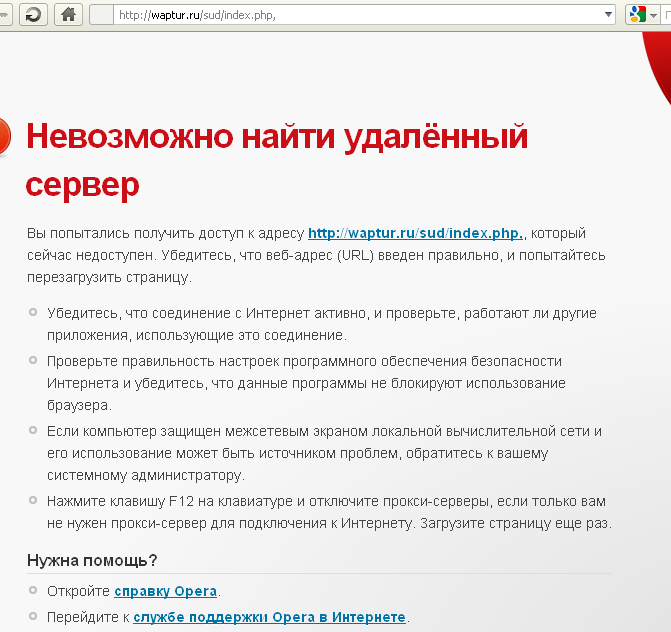Click the bullet starting Убедитесь, что соединение
671x632 pixels.
[322, 324]
